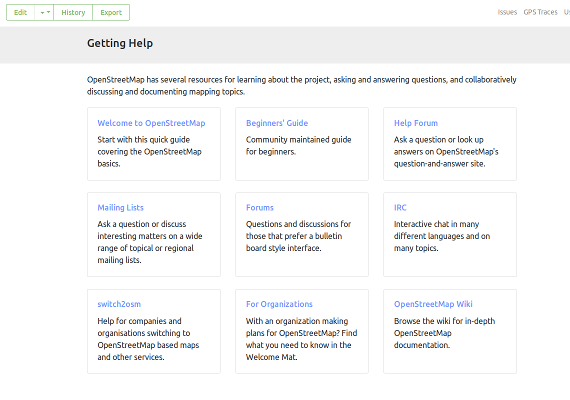Open the Forums link

(x=260, y=208)
